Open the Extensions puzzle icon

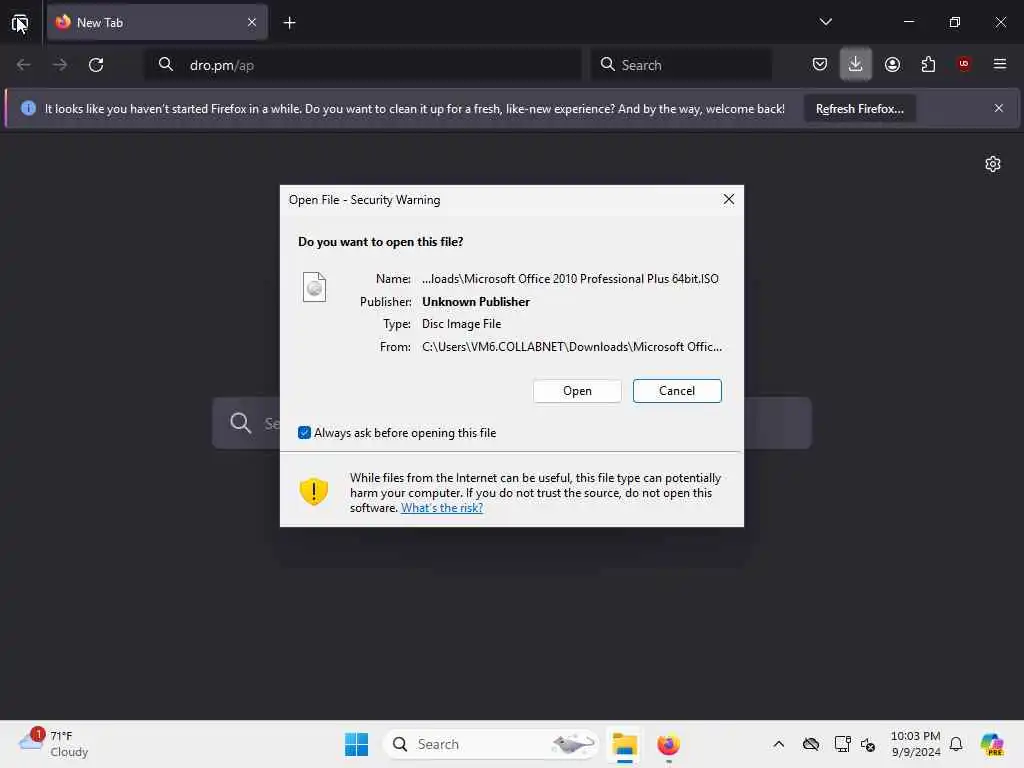[x=928, y=64]
